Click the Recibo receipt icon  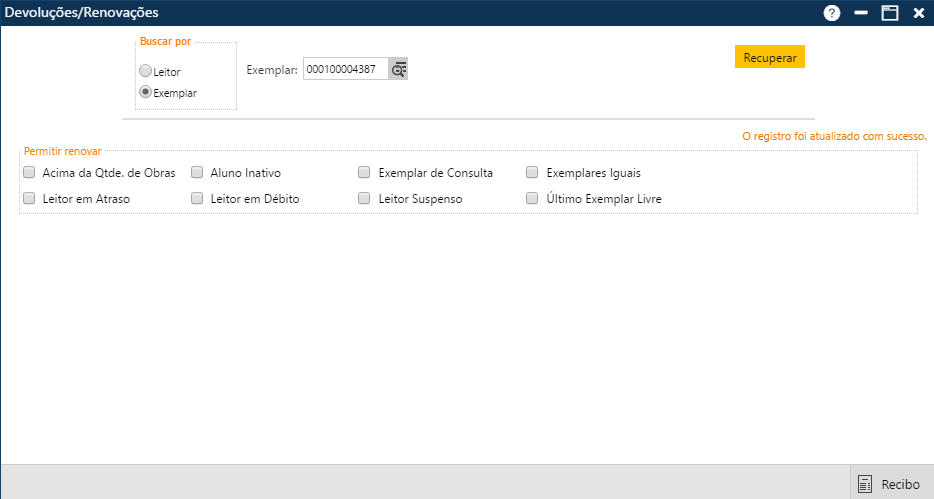(865, 484)
